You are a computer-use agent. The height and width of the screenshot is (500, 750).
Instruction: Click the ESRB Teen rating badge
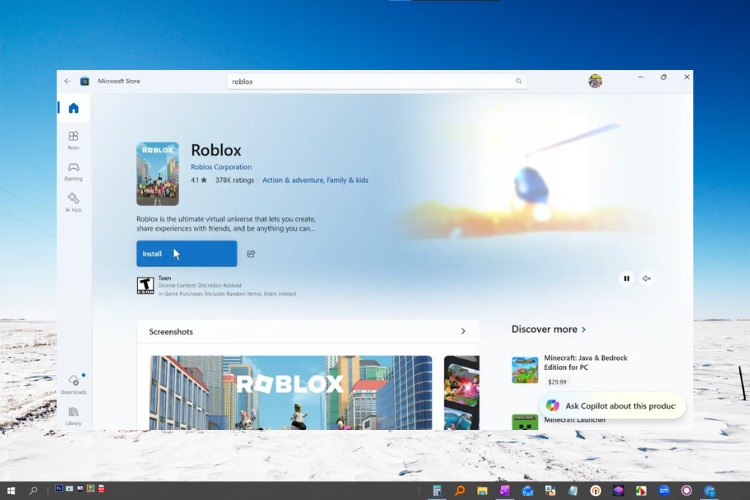pos(145,286)
